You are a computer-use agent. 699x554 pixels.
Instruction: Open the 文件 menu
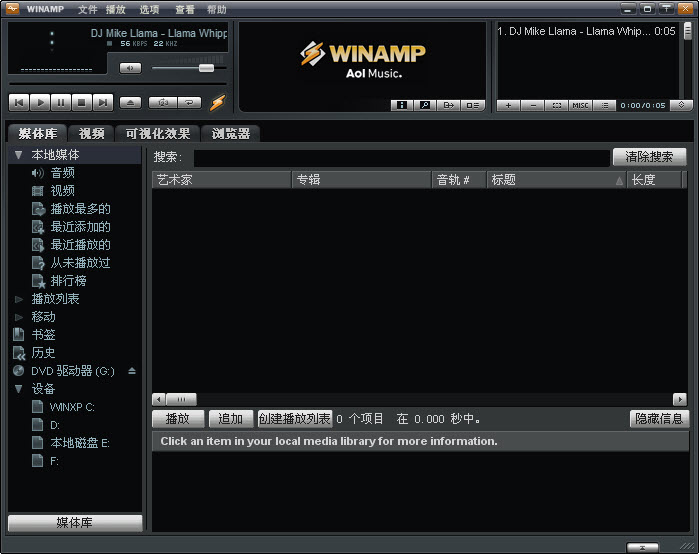point(87,9)
